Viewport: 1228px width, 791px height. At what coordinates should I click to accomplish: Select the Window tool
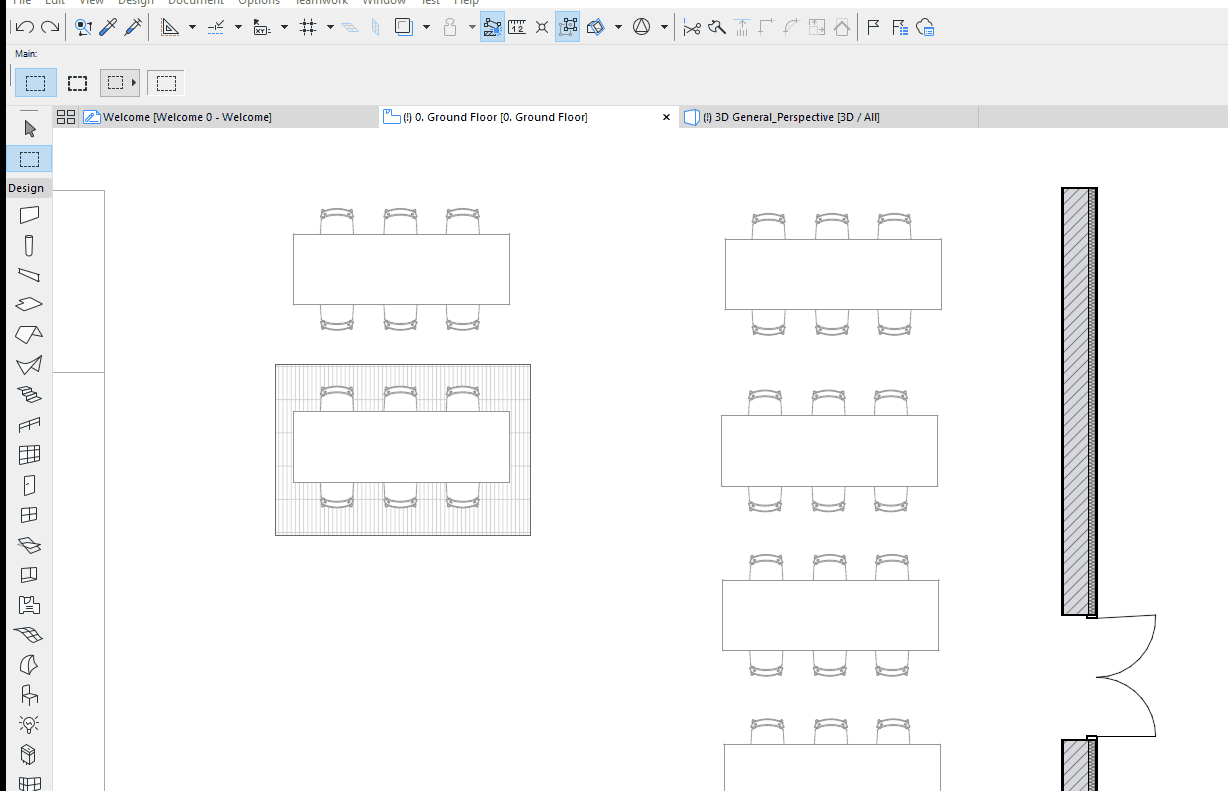[29, 515]
